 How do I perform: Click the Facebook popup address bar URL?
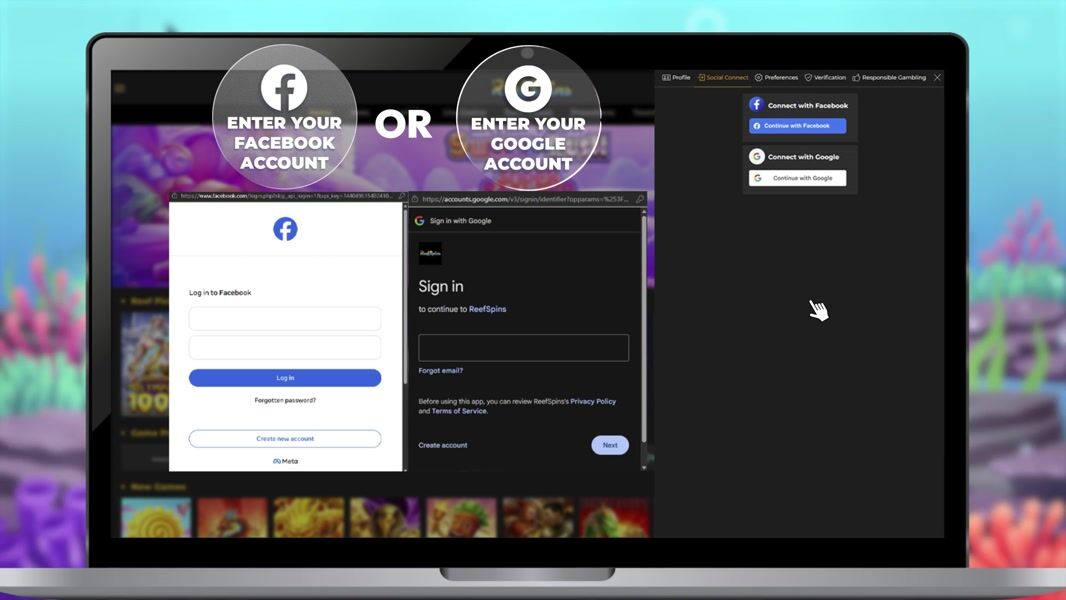286,196
